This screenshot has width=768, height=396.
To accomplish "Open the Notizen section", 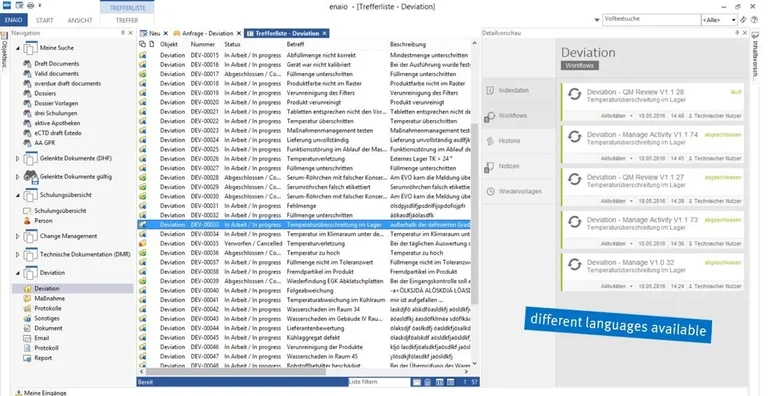I will click(519, 166).
